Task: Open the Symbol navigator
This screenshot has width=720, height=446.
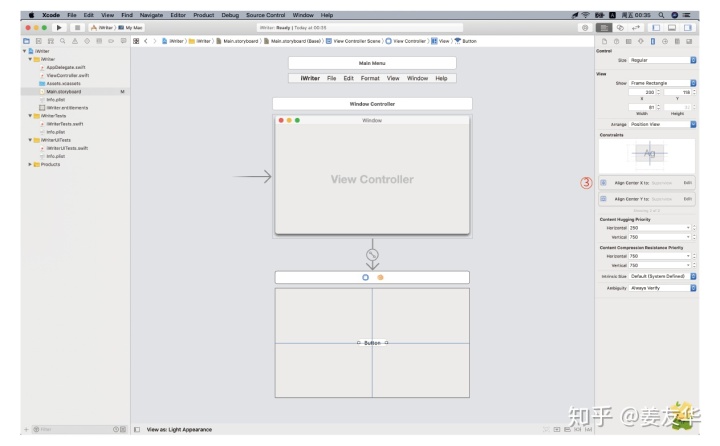Action: pos(51,41)
